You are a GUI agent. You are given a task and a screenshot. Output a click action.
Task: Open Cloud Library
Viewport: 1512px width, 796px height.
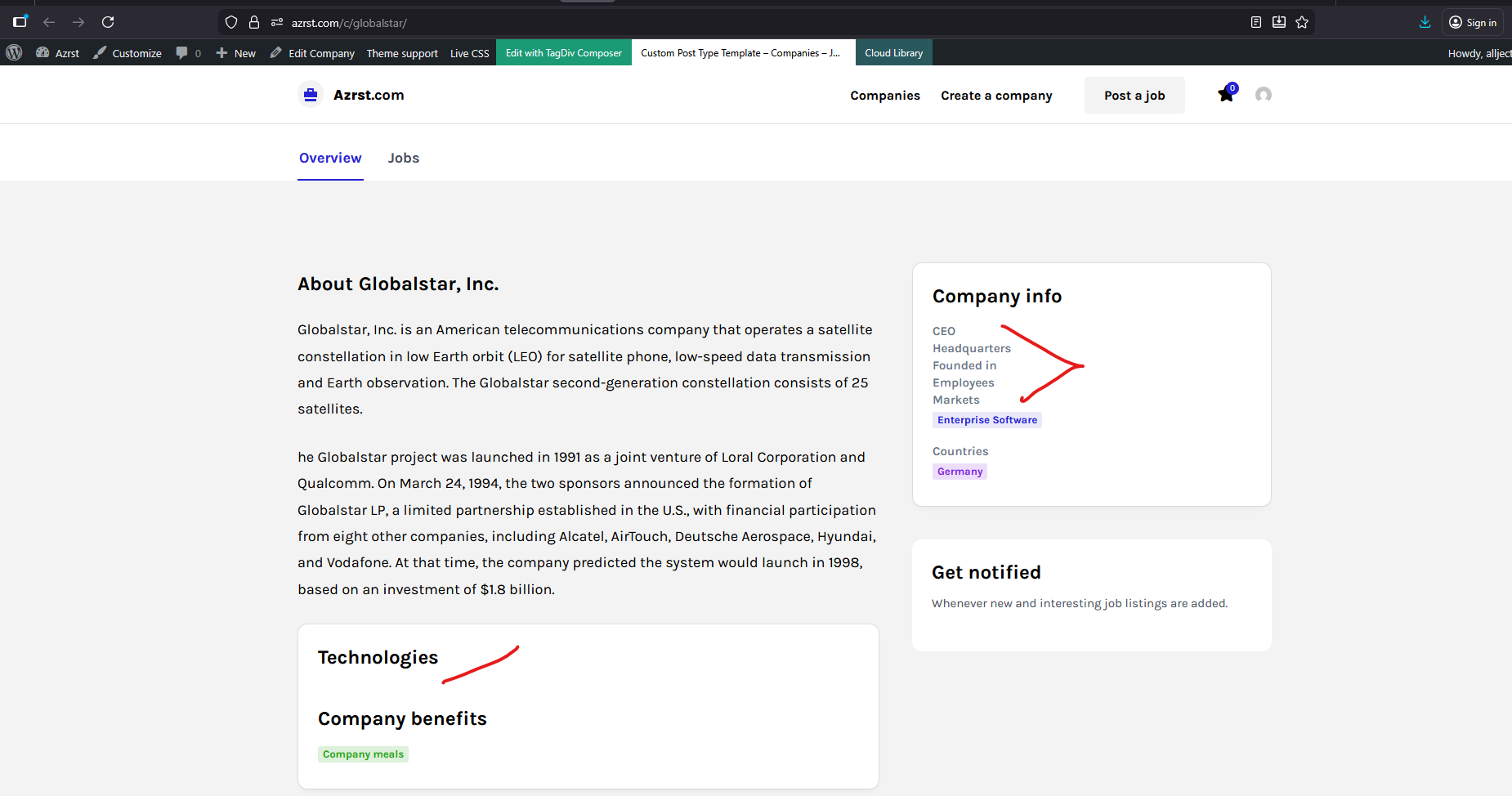[894, 53]
